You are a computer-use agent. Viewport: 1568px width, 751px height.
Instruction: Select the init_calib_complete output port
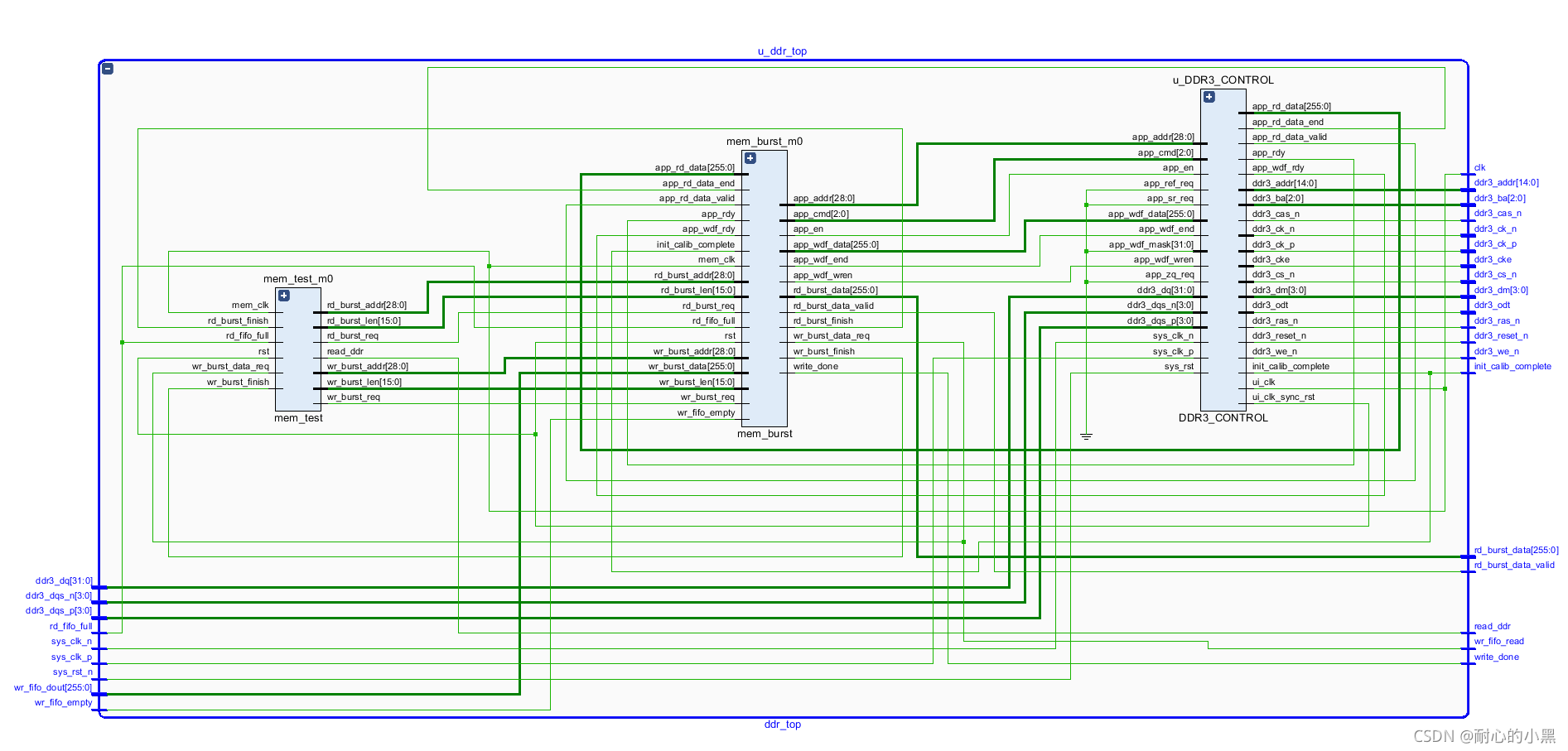(x=1513, y=367)
